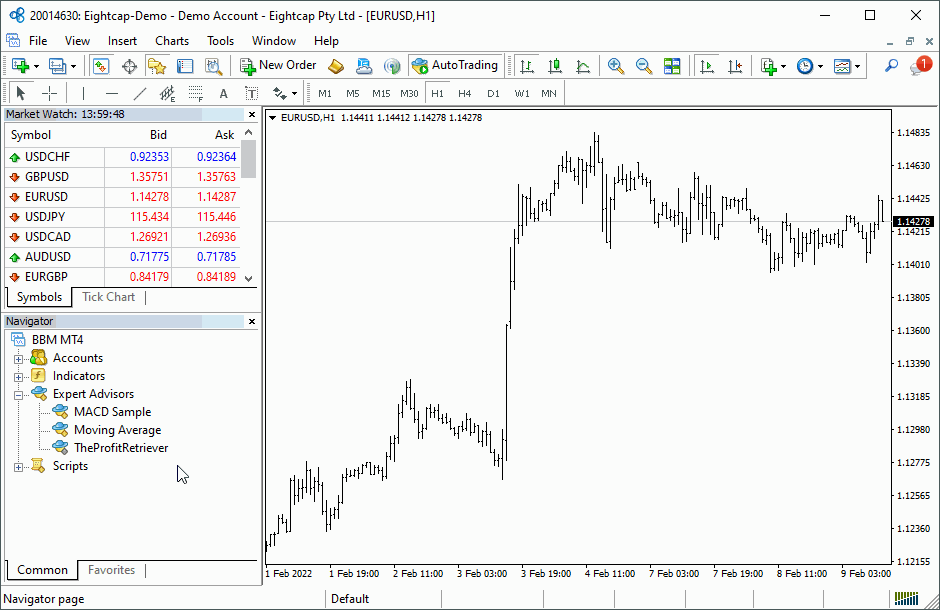
Task: Click the notification bubble icon
Action: [919, 66]
